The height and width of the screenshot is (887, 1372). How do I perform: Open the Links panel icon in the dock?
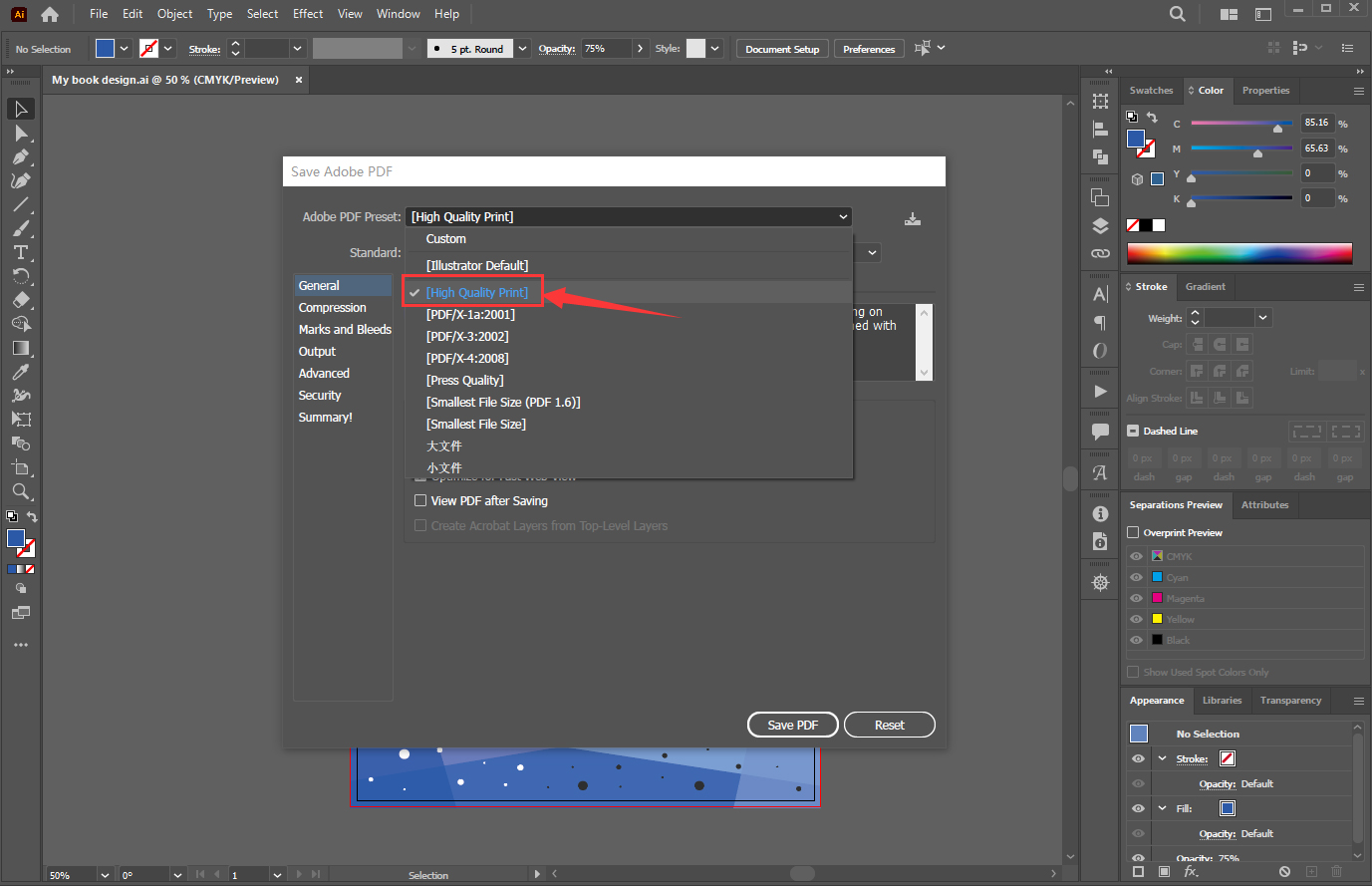(1100, 253)
